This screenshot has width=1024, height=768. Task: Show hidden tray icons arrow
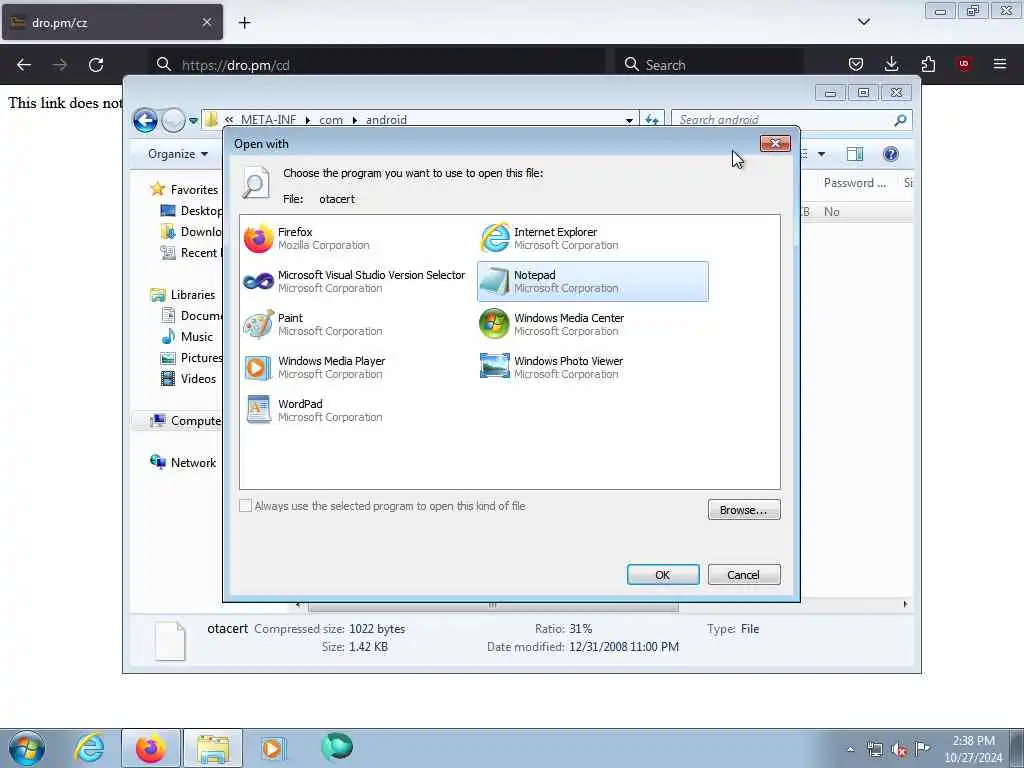[x=850, y=750]
